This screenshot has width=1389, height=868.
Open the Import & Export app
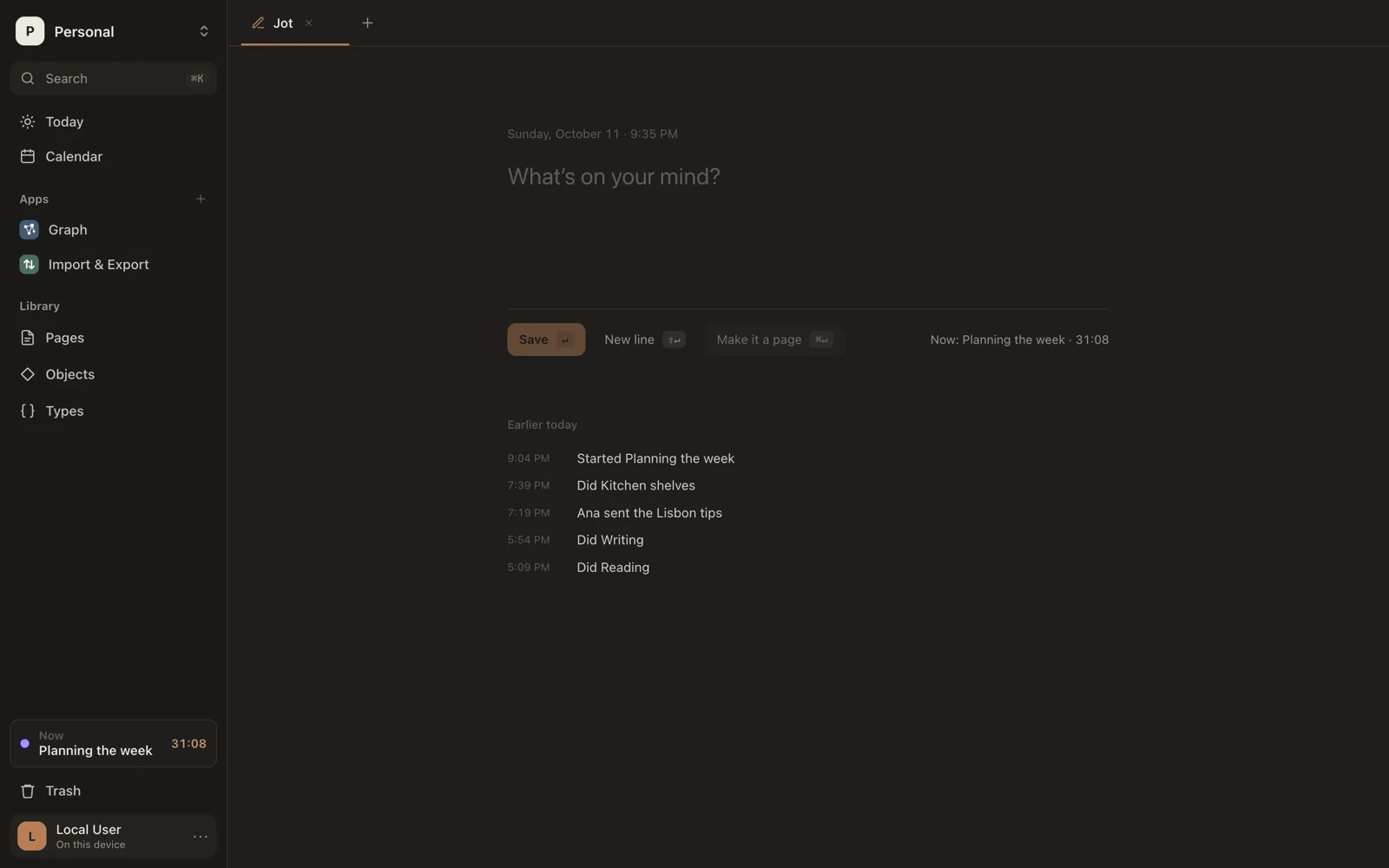tap(113, 264)
